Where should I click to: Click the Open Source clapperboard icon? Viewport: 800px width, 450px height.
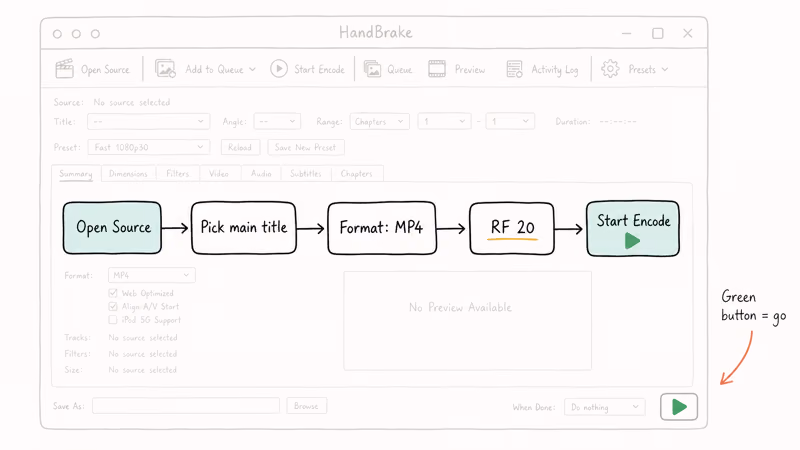64,69
